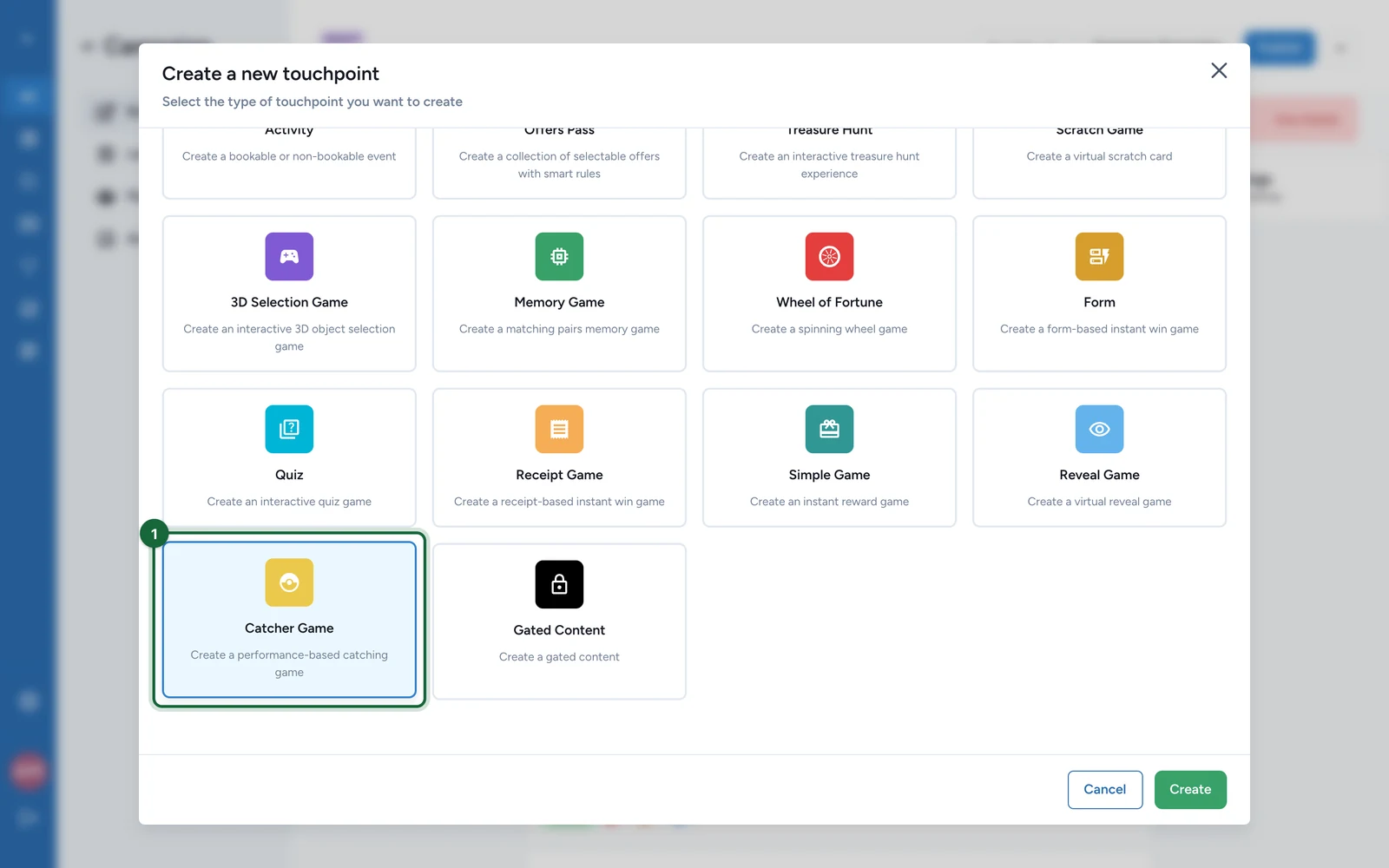
Task: Click the Reveal Game eye icon
Action: click(1099, 429)
